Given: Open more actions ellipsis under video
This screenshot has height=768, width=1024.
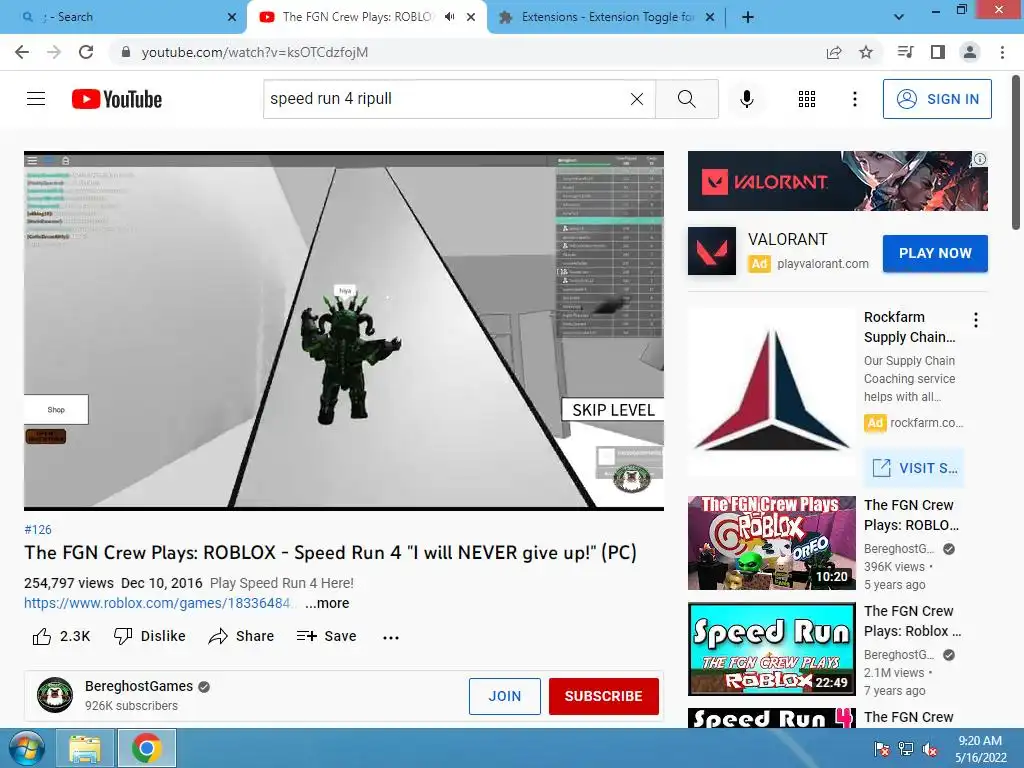Looking at the screenshot, I should (x=391, y=637).
